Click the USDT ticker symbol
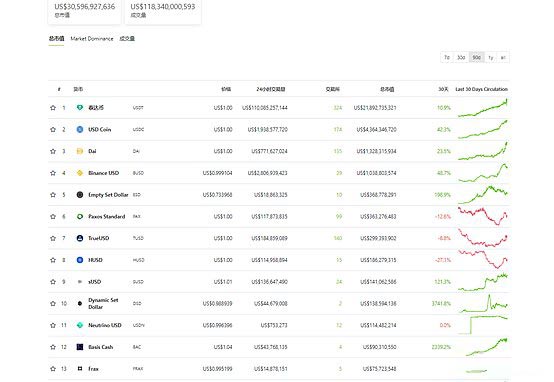The width and height of the screenshot is (554, 382). (138, 108)
